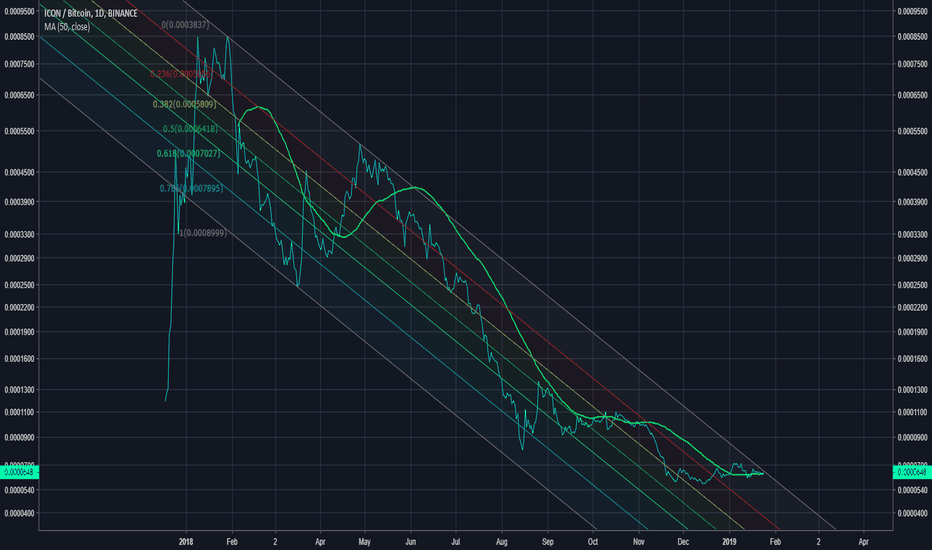Click 0.0001300 on the right price scale
Image resolution: width=932 pixels, height=550 pixels.
pos(912,390)
